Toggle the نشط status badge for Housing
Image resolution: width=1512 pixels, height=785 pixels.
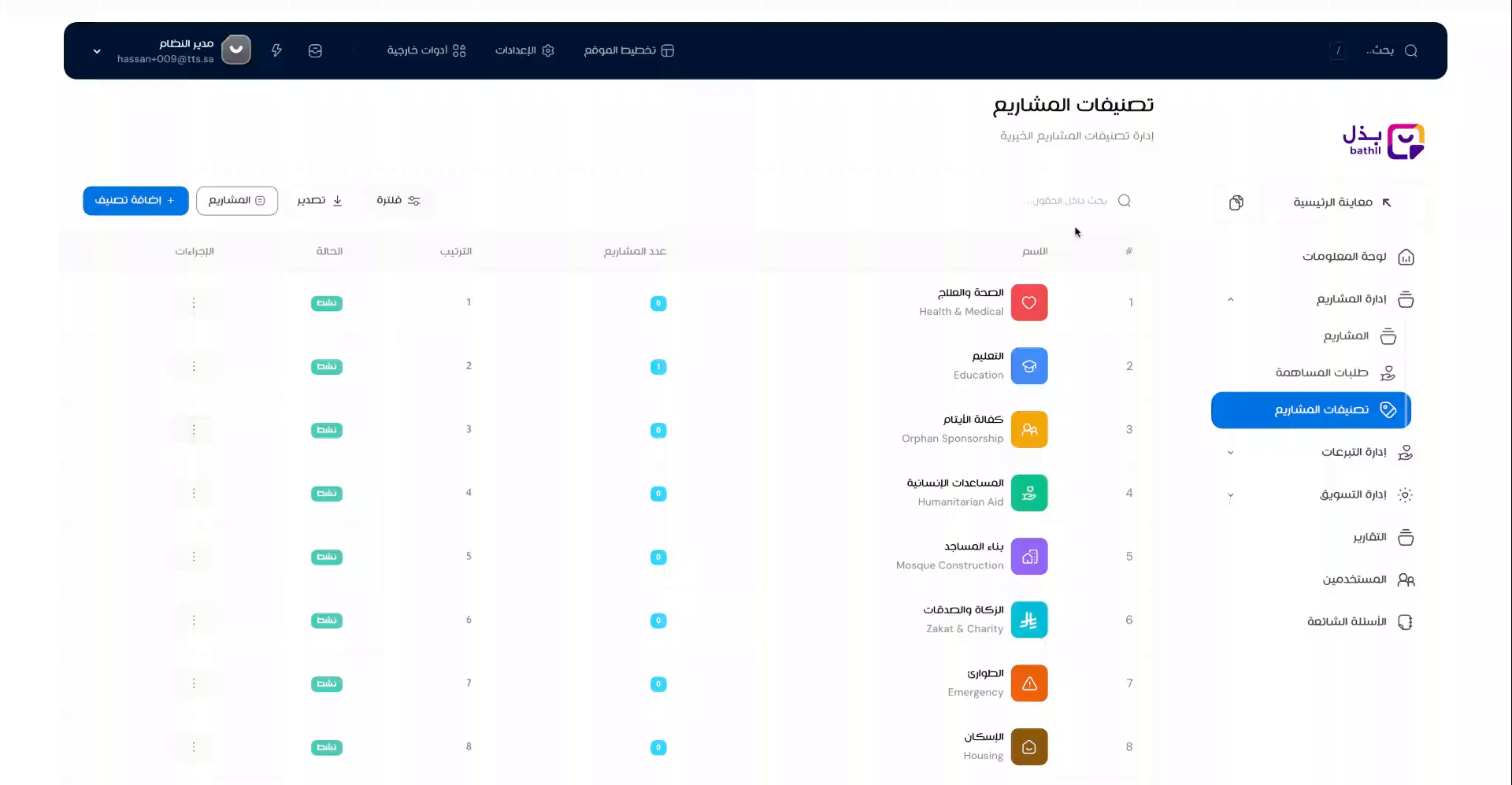(x=326, y=747)
